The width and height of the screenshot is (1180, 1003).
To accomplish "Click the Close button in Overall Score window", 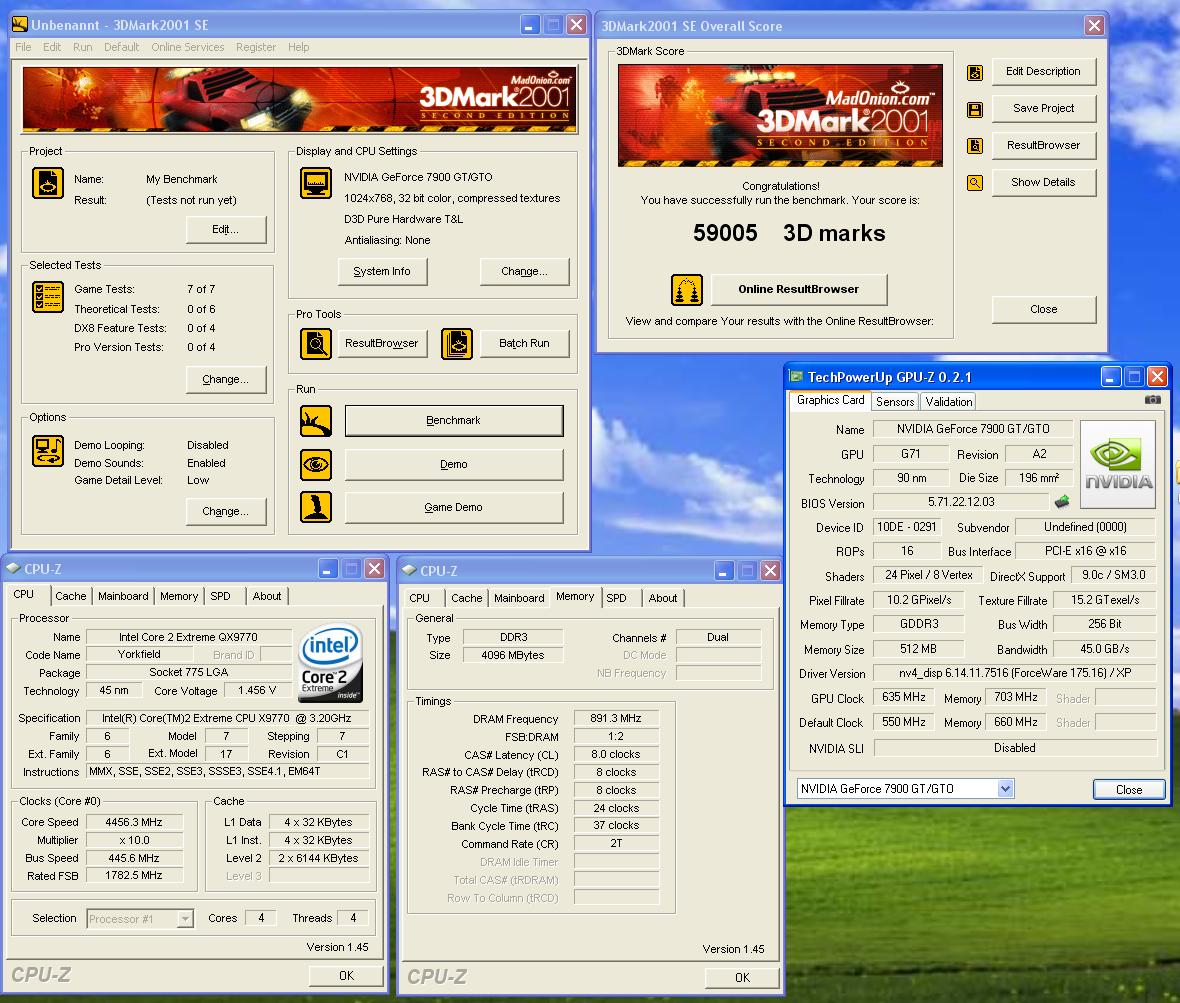I will pos(1043,310).
